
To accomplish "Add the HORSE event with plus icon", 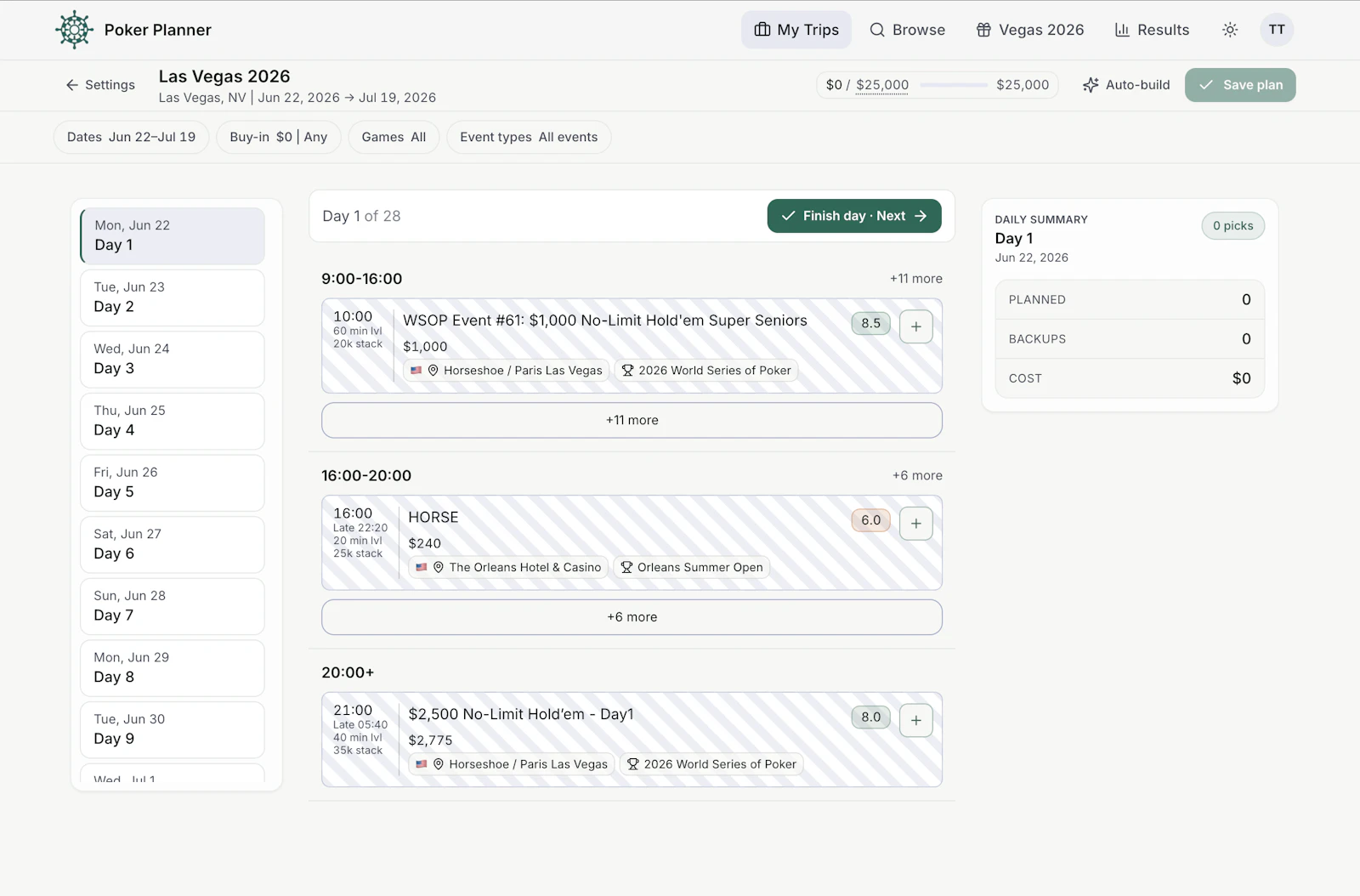I will pos(915,524).
